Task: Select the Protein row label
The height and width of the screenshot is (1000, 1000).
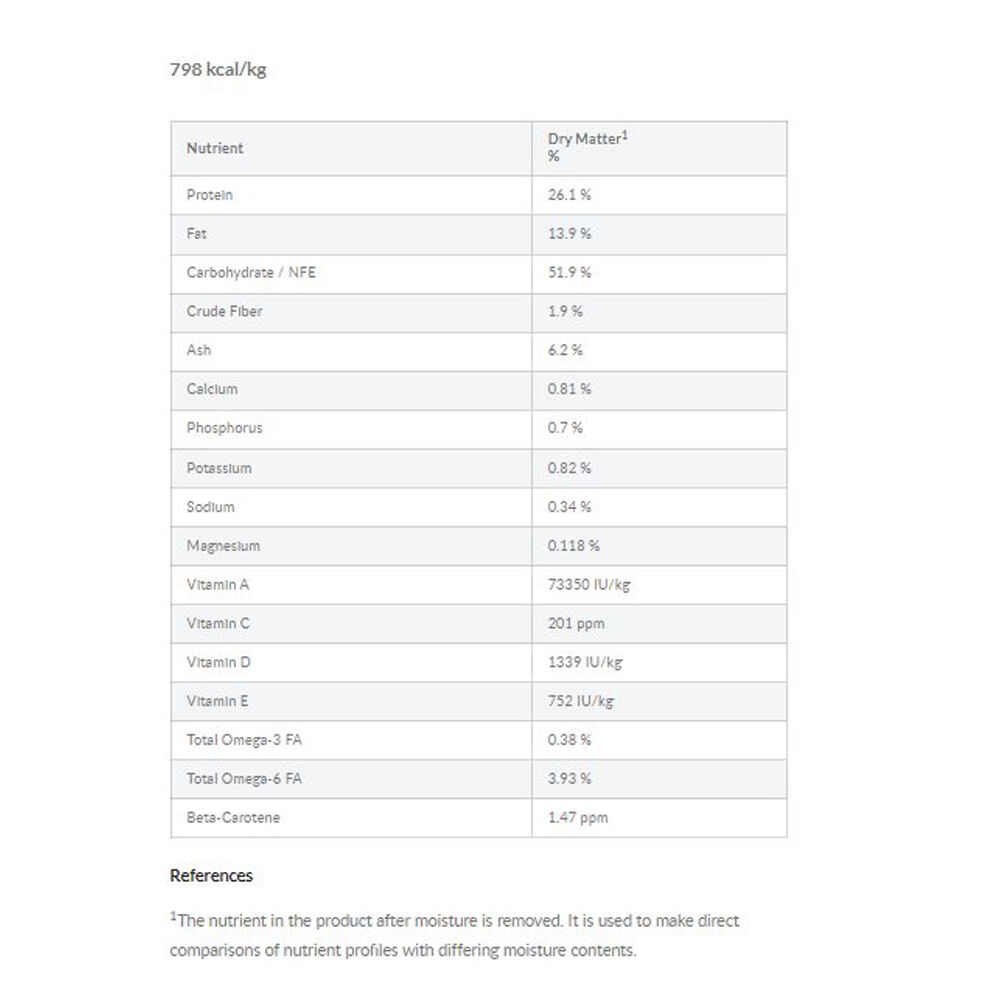Action: click(x=209, y=195)
